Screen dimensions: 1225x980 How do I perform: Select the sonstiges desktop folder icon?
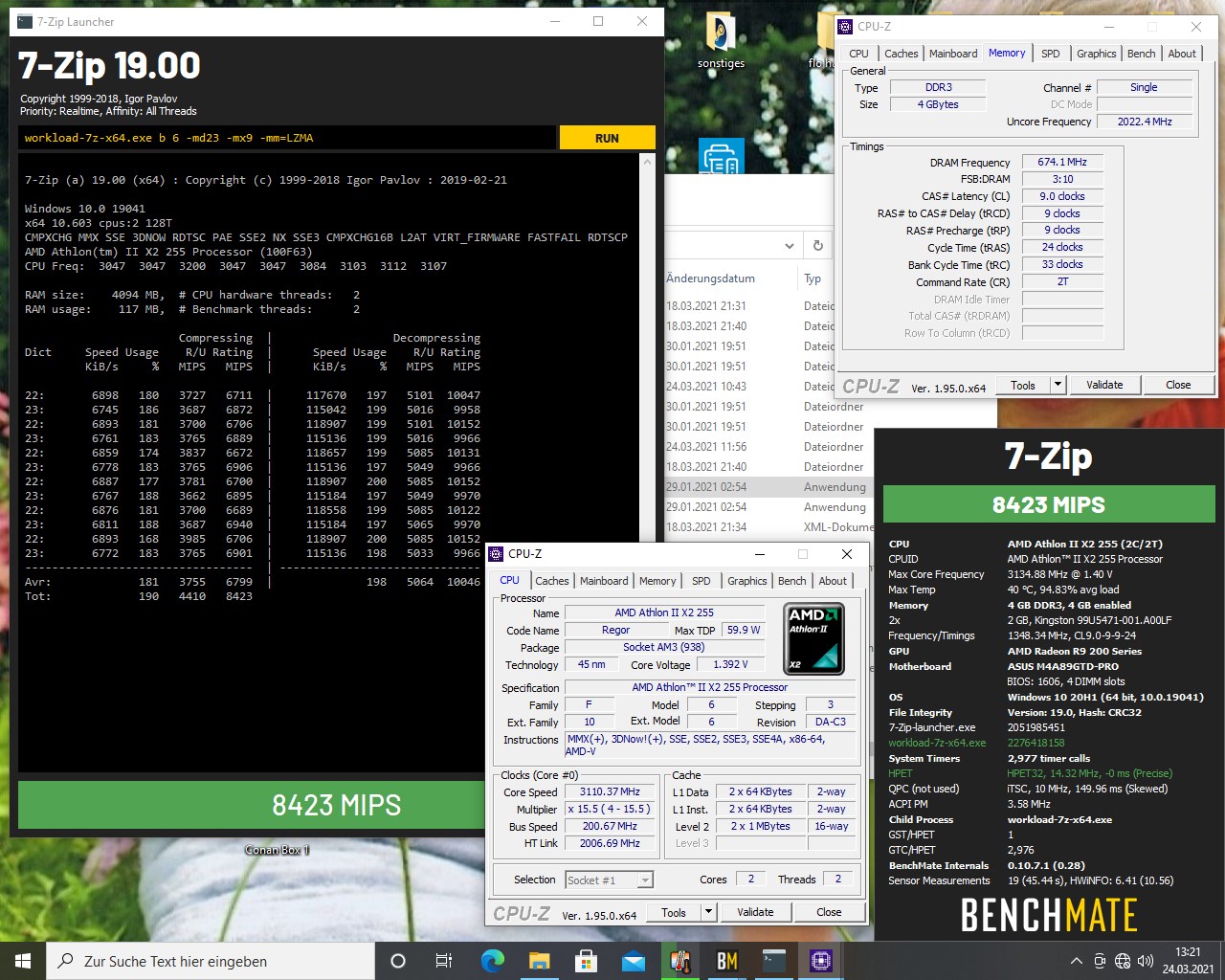(721, 42)
